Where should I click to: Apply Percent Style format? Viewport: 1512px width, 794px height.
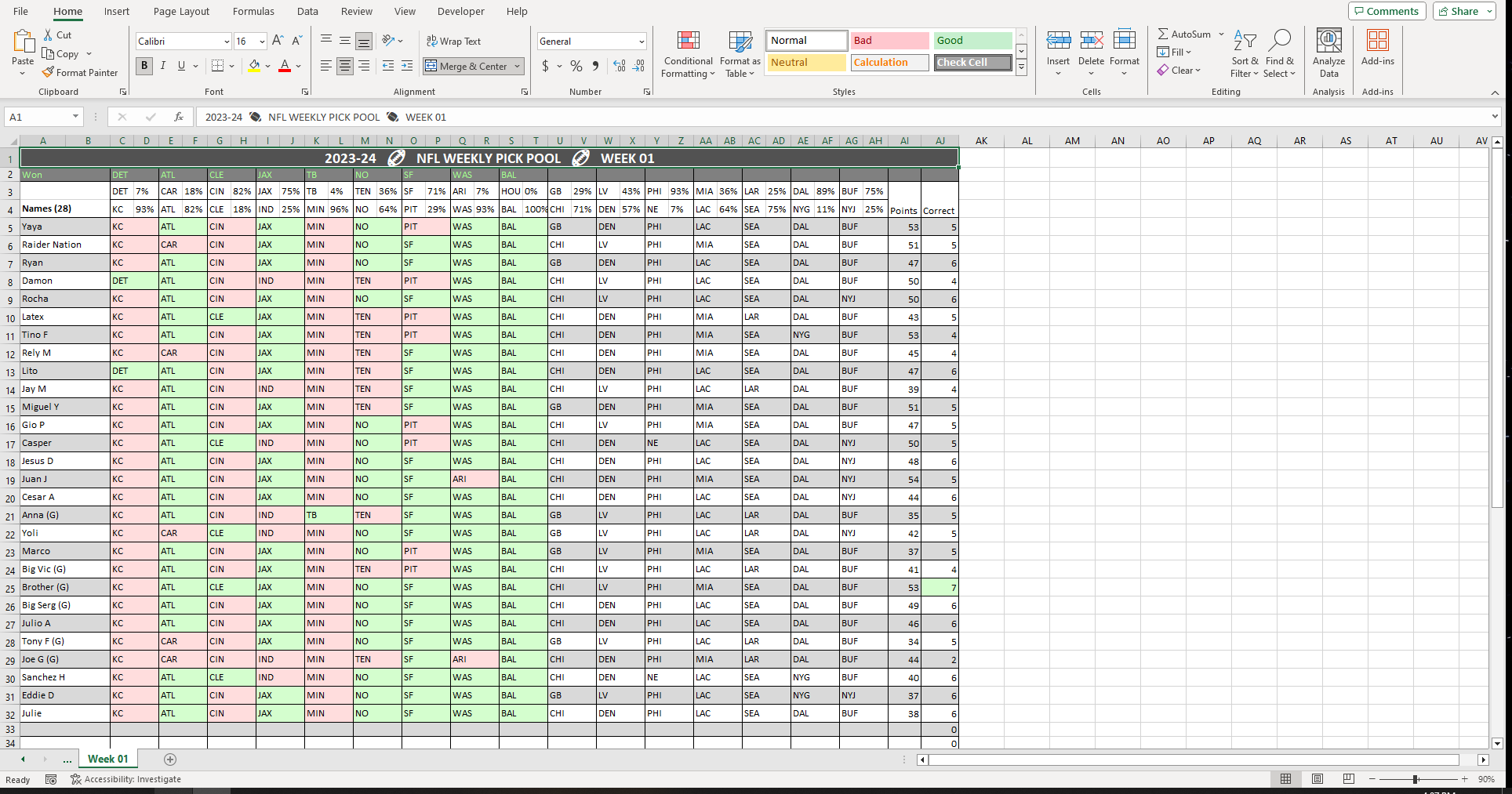[576, 66]
